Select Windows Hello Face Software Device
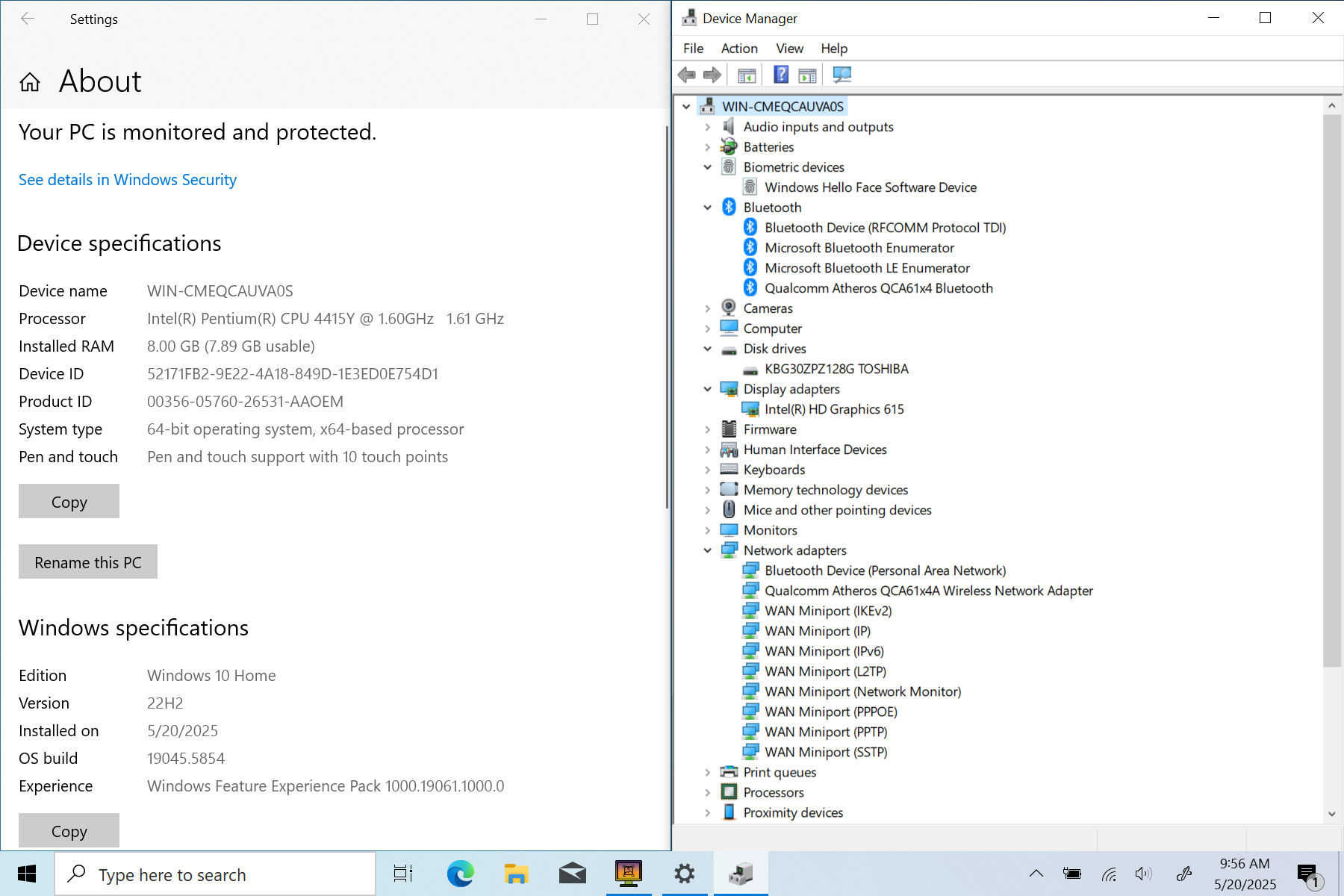 (x=871, y=187)
